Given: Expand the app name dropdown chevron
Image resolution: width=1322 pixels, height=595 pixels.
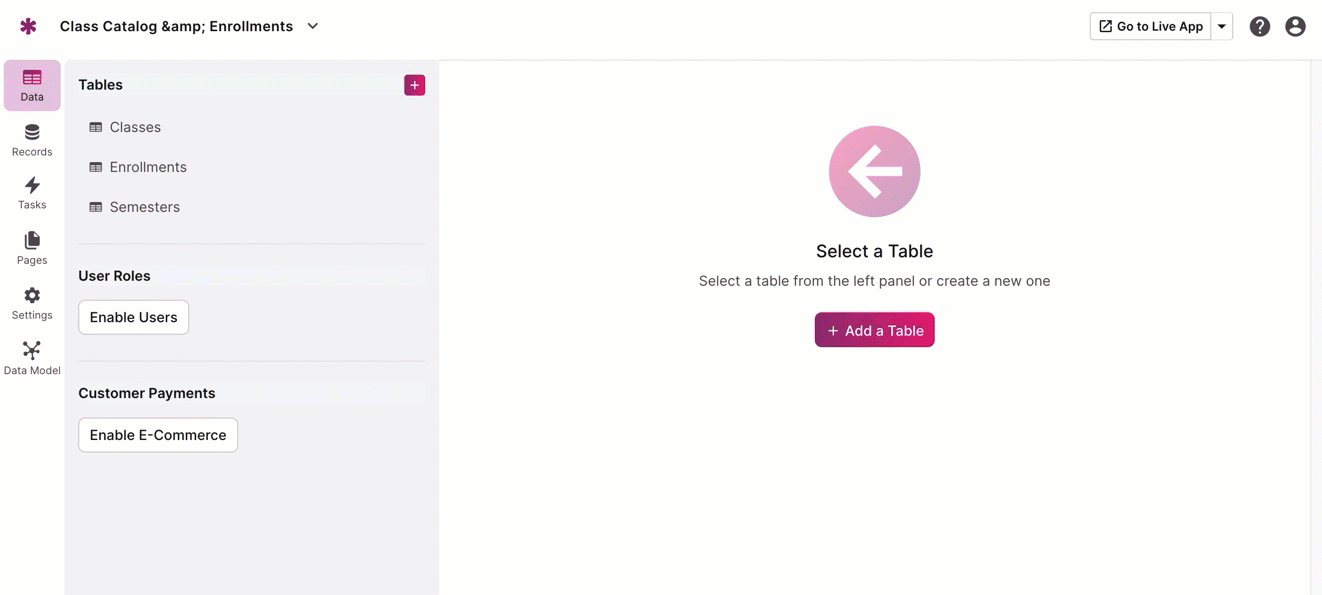Looking at the screenshot, I should [313, 26].
